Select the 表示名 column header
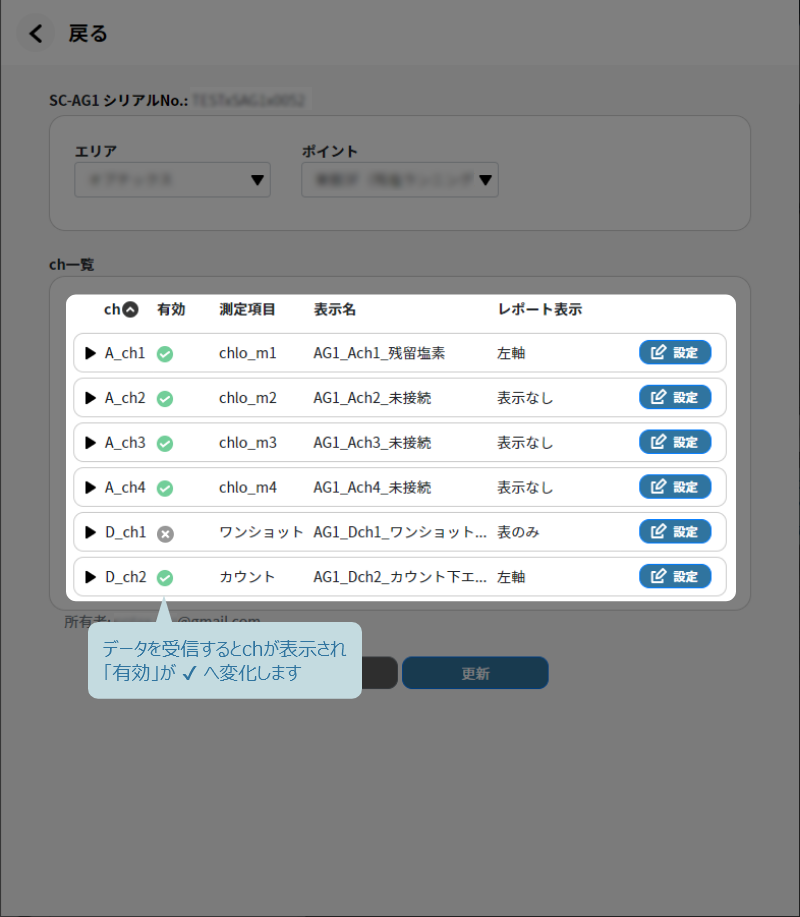The height and width of the screenshot is (917, 800). point(335,309)
